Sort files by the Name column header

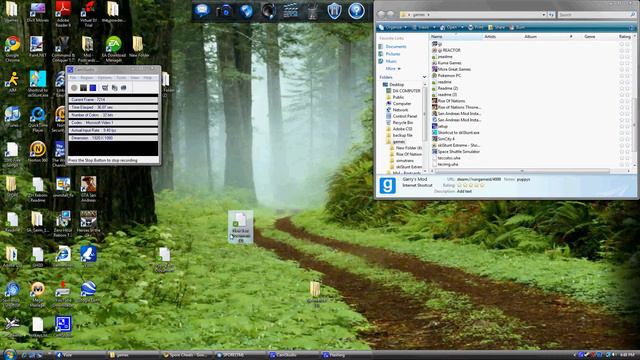pyautogui.click(x=455, y=37)
